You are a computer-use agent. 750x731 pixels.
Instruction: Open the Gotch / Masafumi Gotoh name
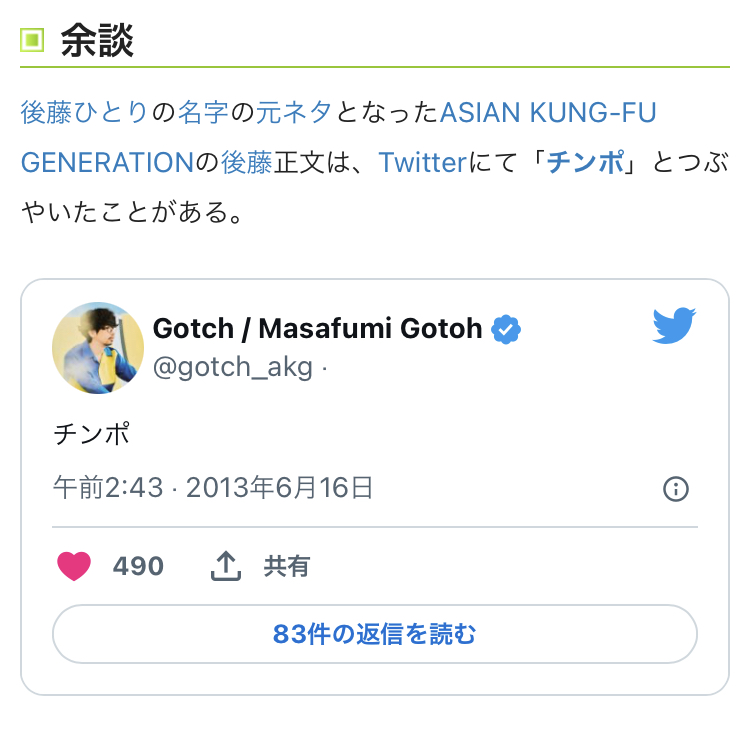click(x=317, y=328)
